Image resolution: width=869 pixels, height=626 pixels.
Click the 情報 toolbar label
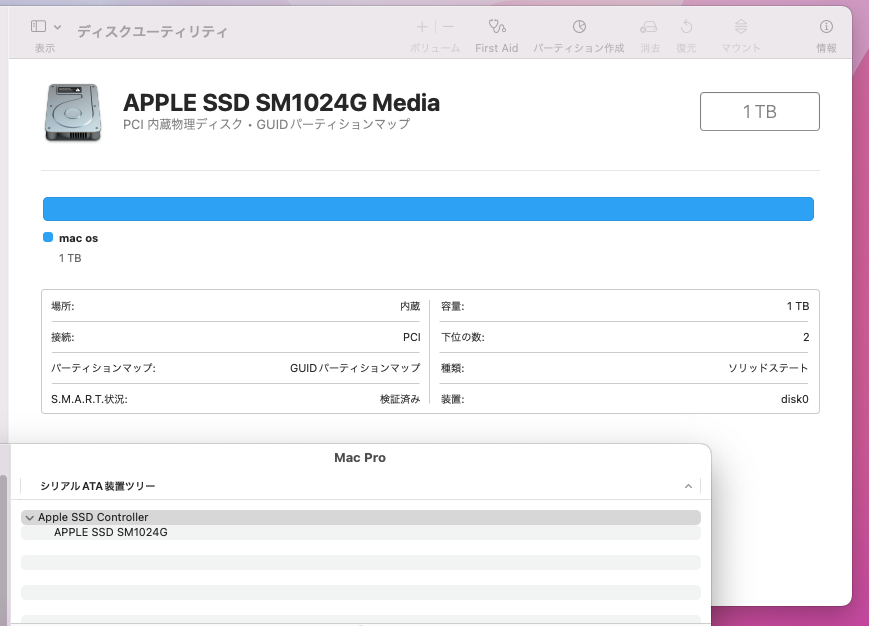coord(826,48)
